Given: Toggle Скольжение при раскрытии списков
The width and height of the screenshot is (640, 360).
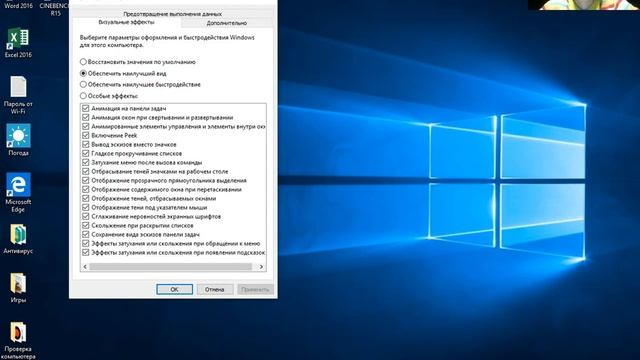Looking at the screenshot, I should [86, 225].
